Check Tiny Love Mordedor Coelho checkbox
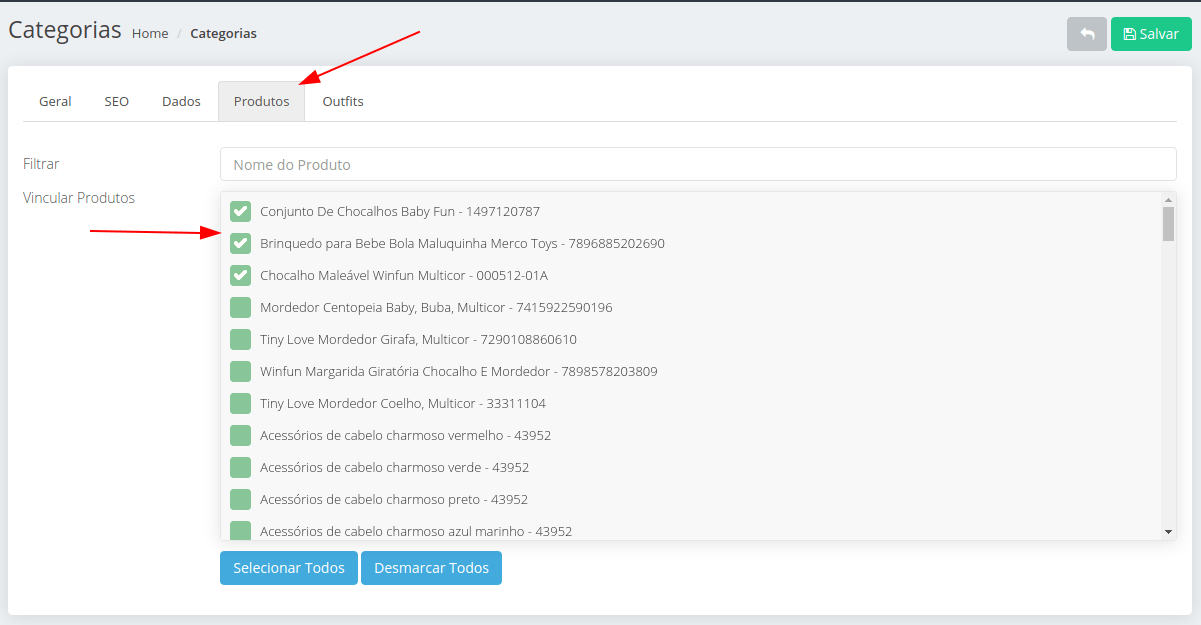The image size is (1201, 625). pos(240,403)
